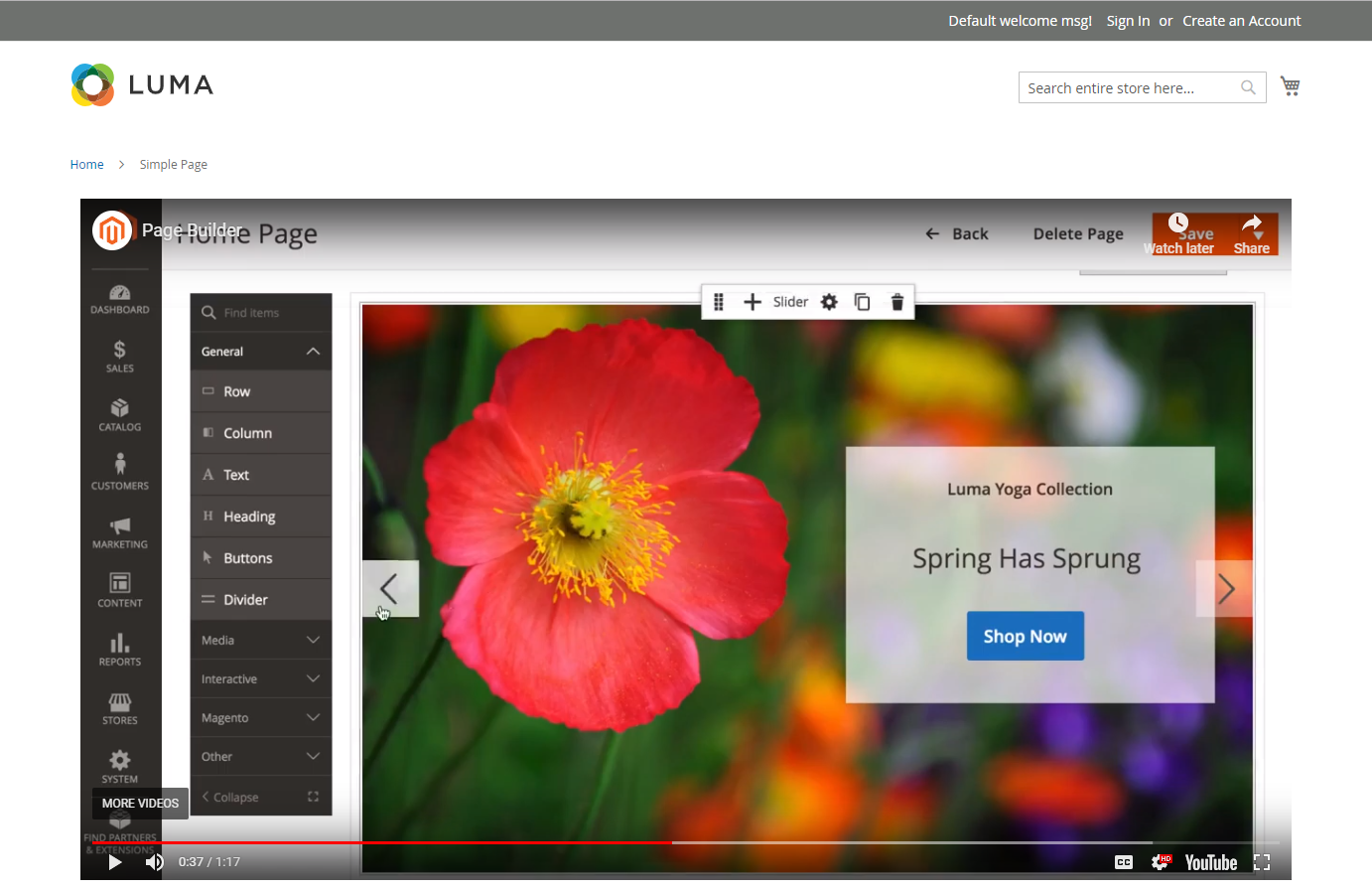Enter fullscreen on the video

point(1262,862)
